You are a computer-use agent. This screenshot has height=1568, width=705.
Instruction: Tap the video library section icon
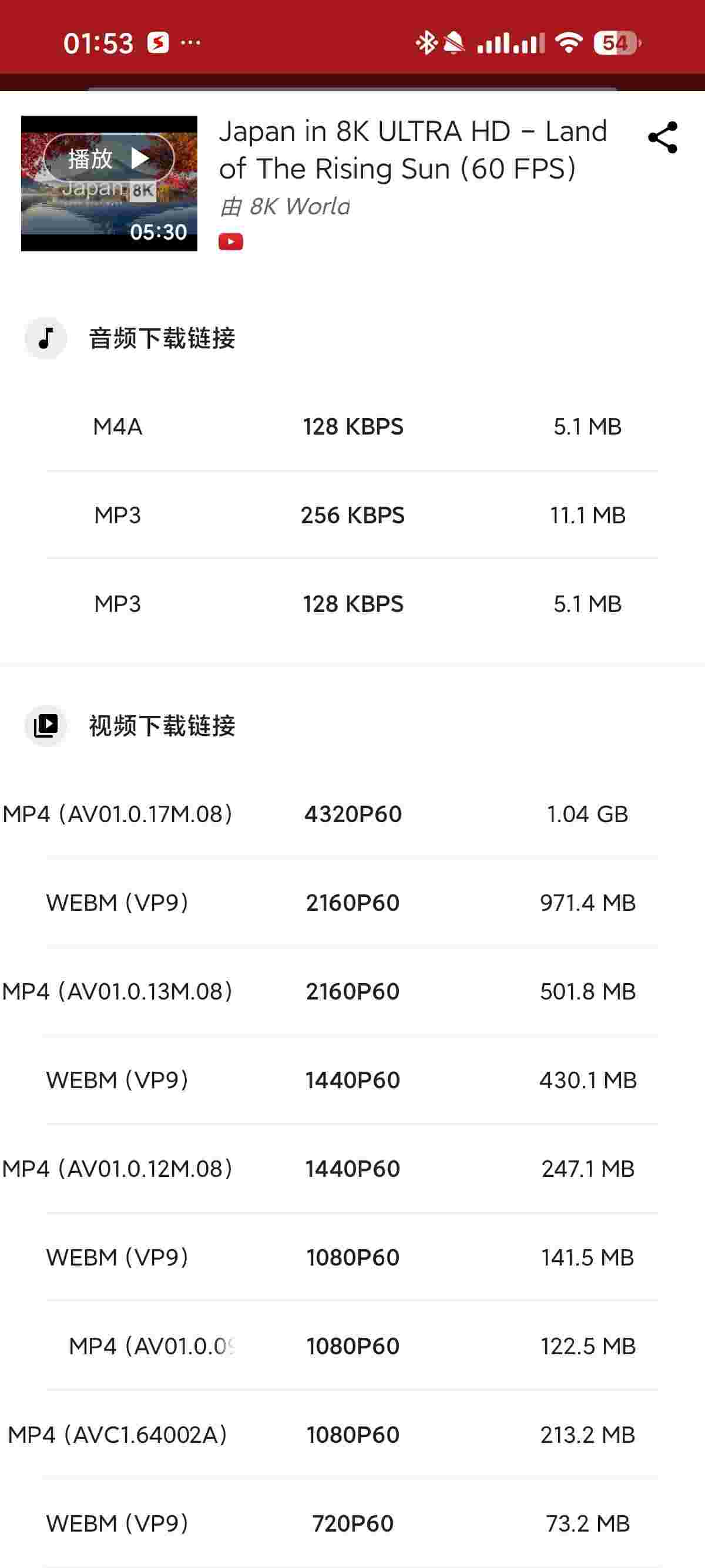tap(46, 725)
